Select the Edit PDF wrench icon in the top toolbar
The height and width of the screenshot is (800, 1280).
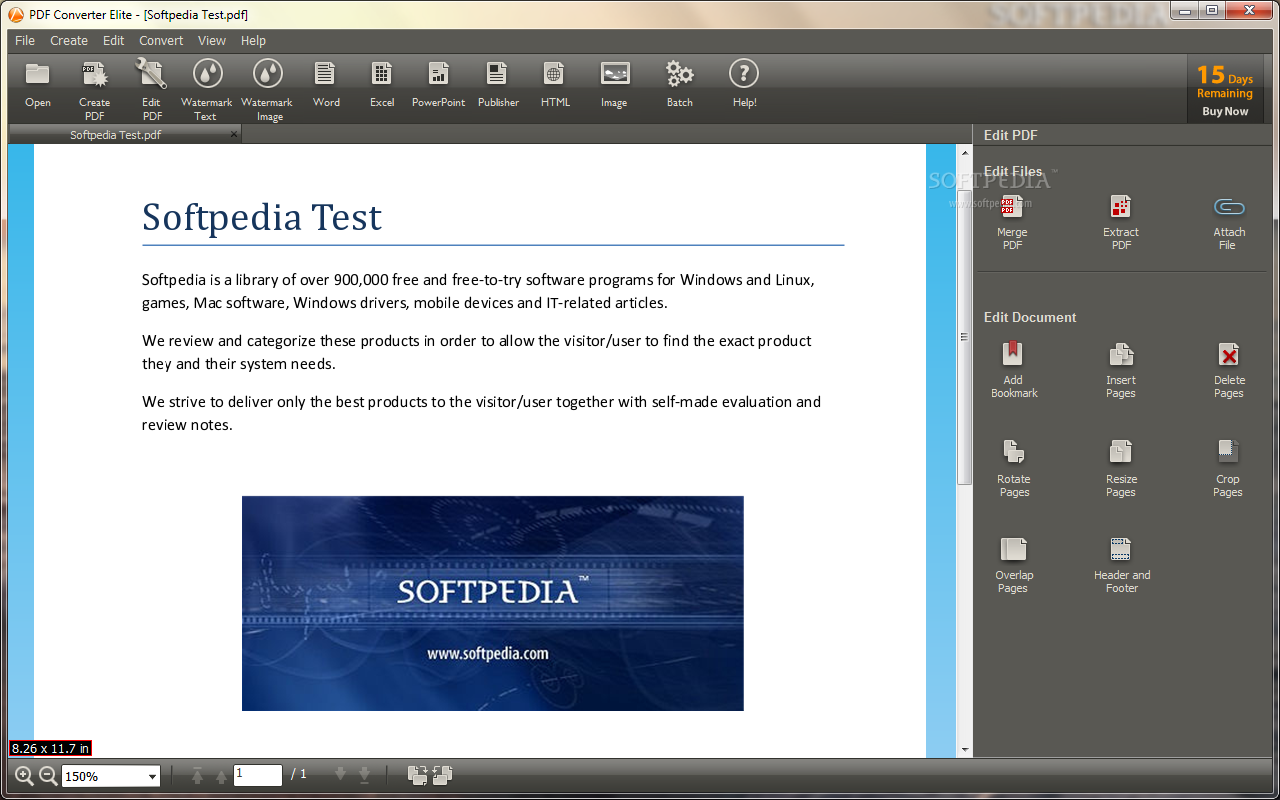click(152, 74)
